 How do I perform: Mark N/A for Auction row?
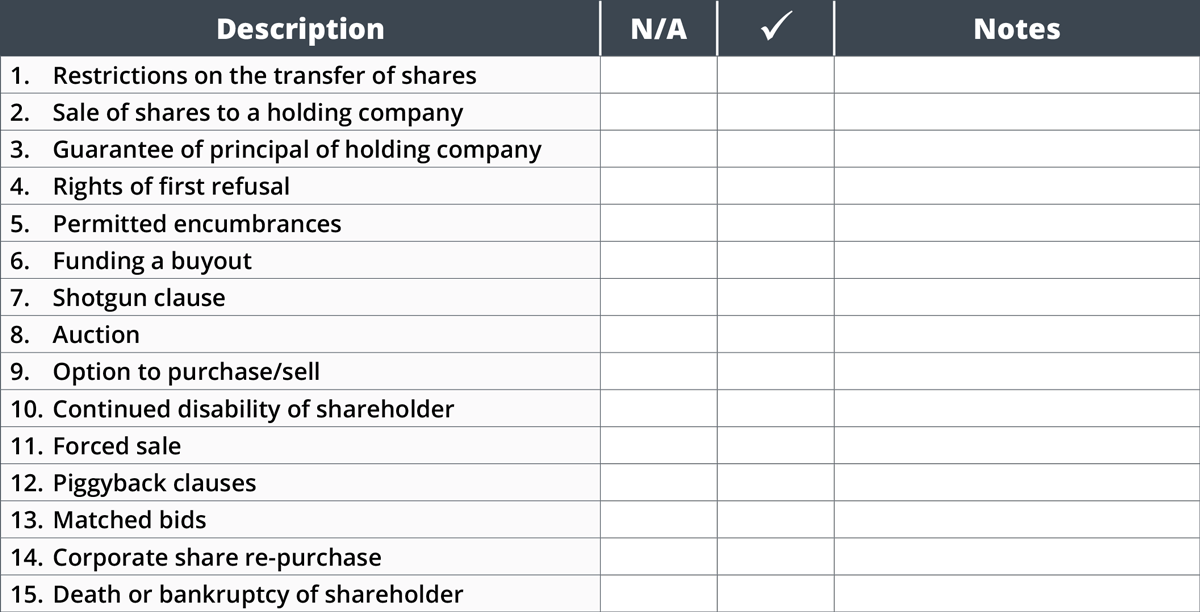(659, 334)
